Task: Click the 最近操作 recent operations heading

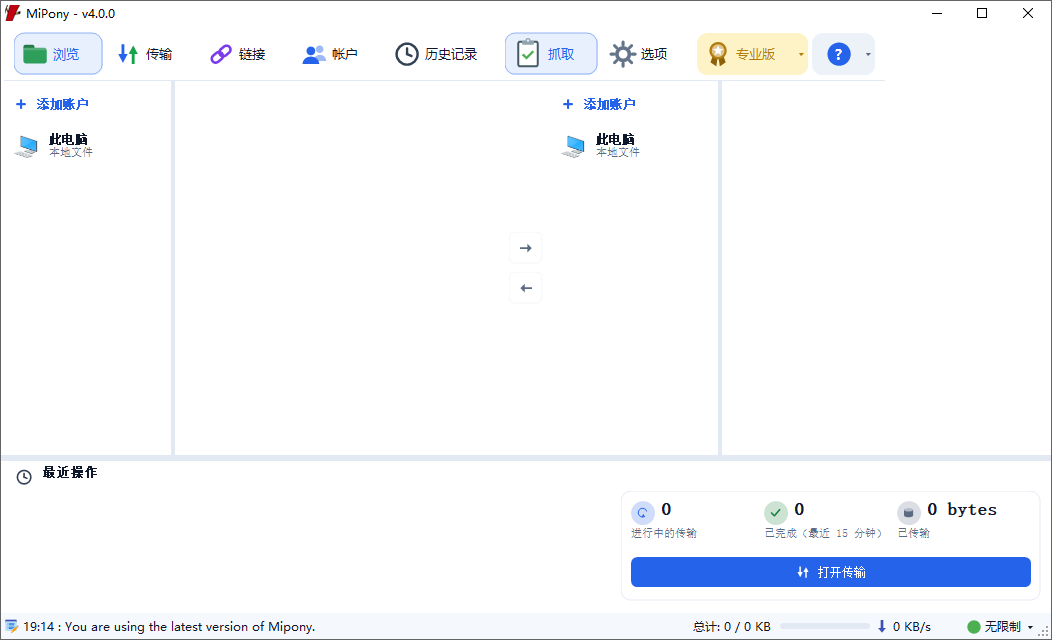Action: (70, 472)
